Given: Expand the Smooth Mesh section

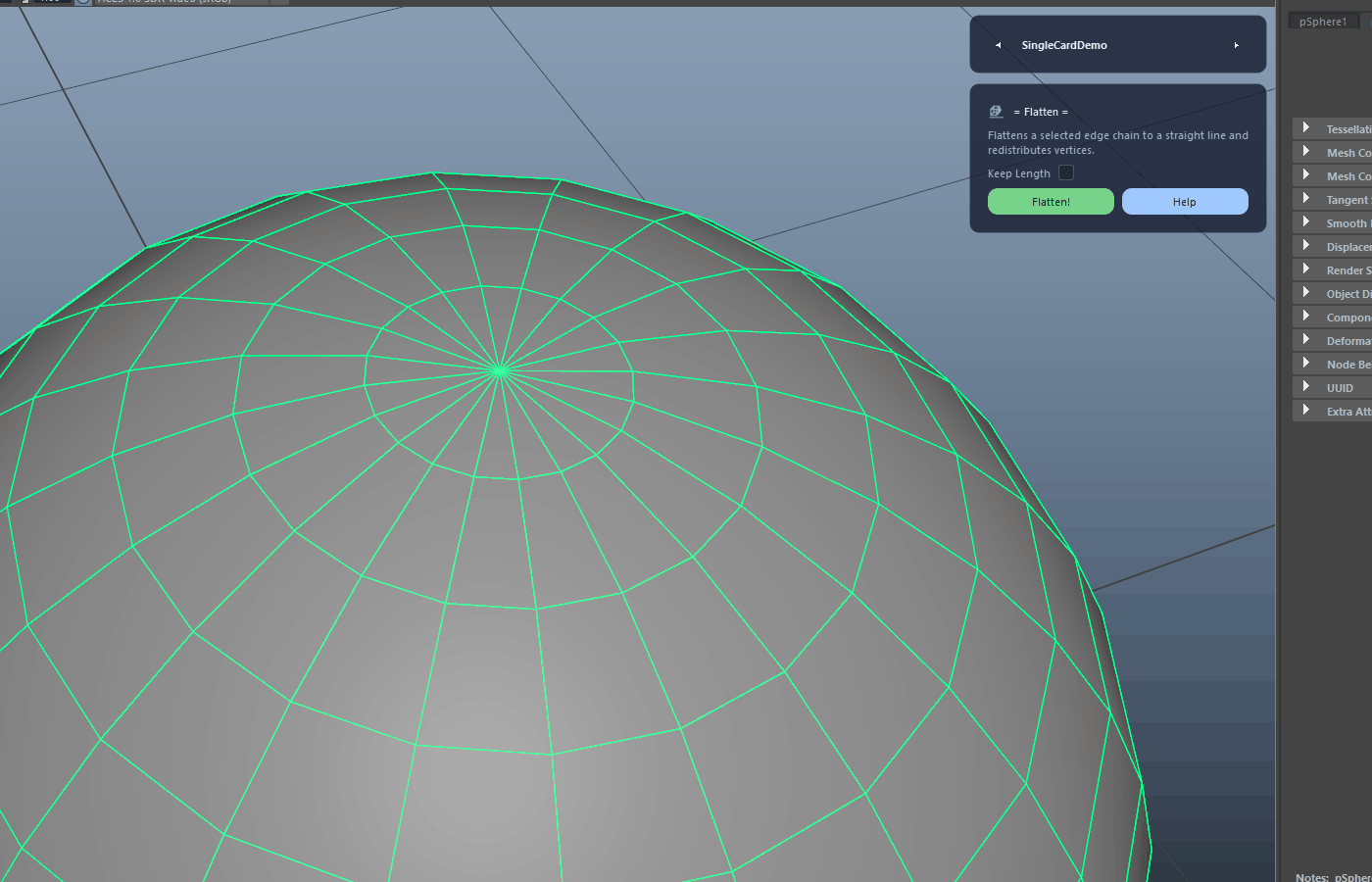Looking at the screenshot, I should (1332, 222).
